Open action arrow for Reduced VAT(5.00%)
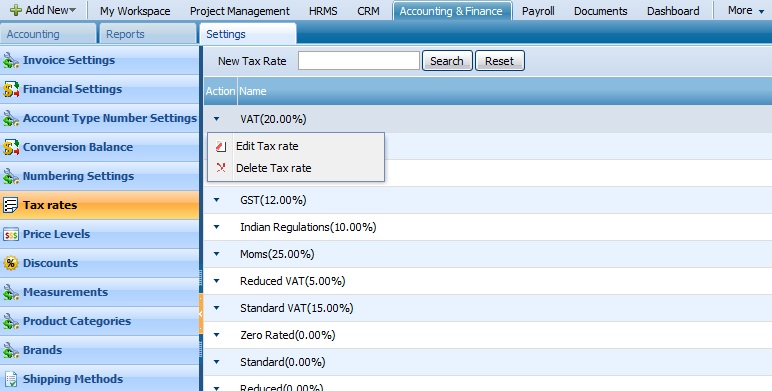The image size is (772, 391). tap(216, 281)
